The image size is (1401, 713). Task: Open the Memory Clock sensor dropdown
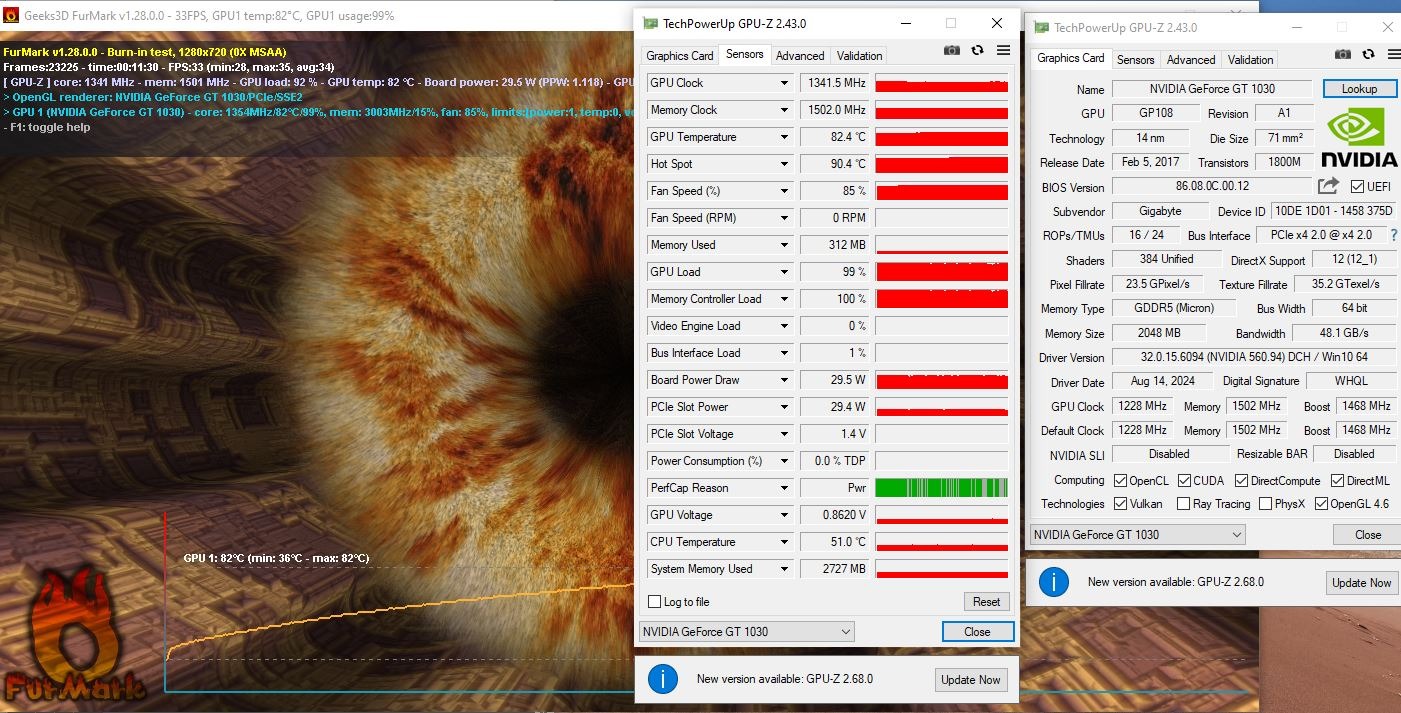(x=785, y=110)
